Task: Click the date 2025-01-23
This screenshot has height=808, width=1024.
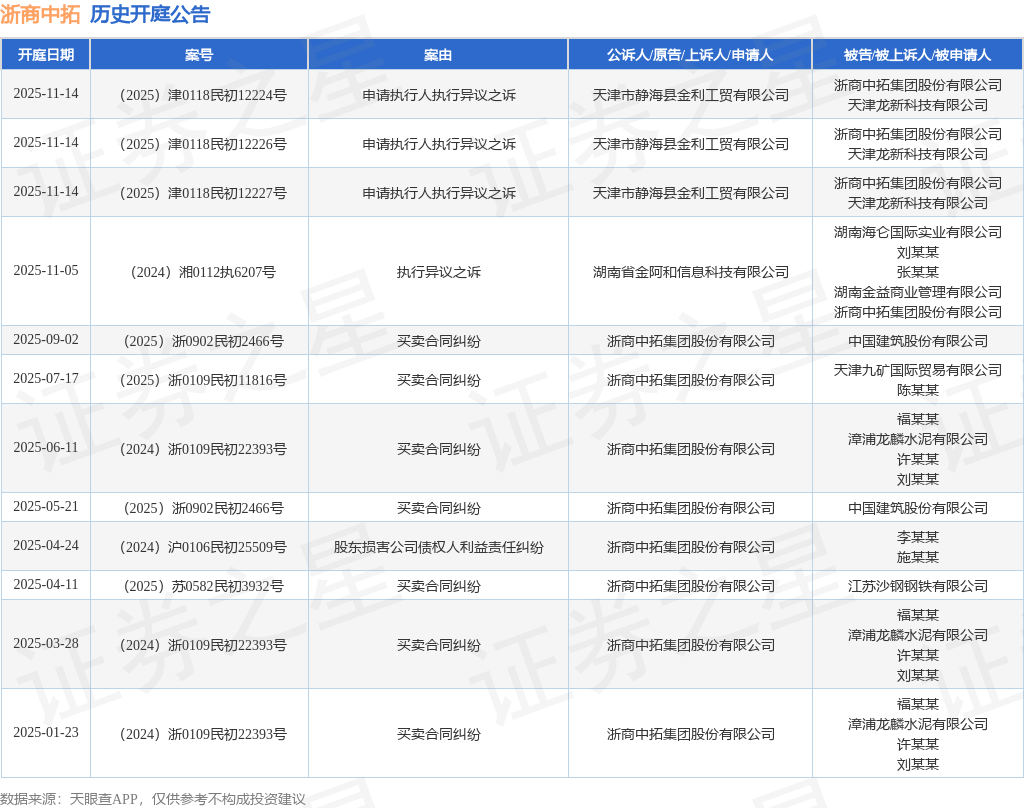Action: pos(46,732)
